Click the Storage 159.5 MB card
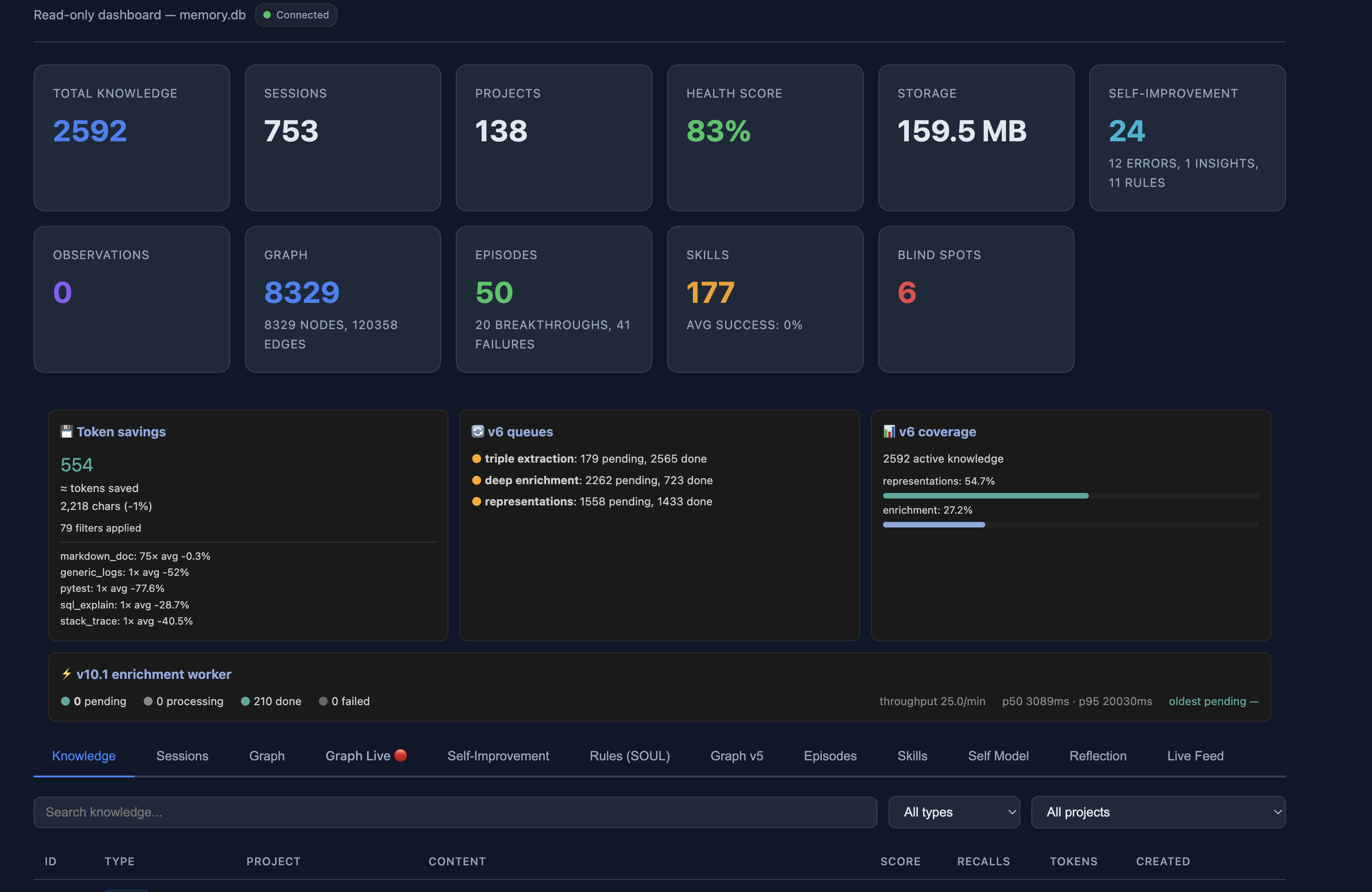This screenshot has height=892, width=1372. [x=976, y=138]
